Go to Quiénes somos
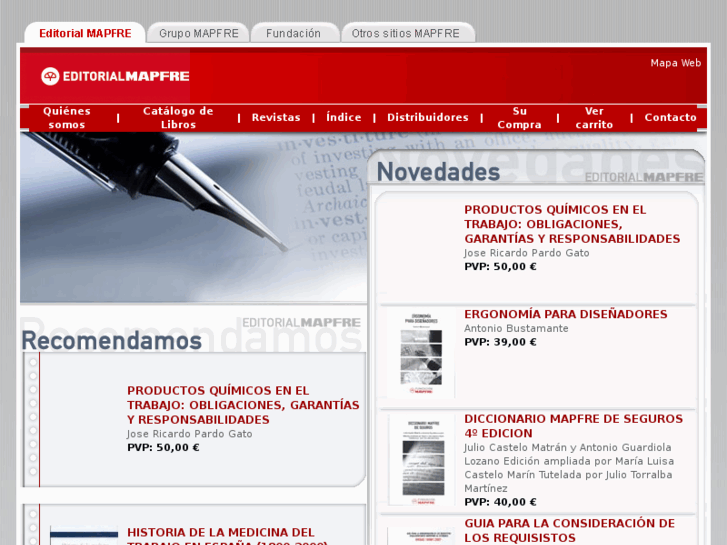Image resolution: width=727 pixels, height=545 pixels. click(x=67, y=118)
